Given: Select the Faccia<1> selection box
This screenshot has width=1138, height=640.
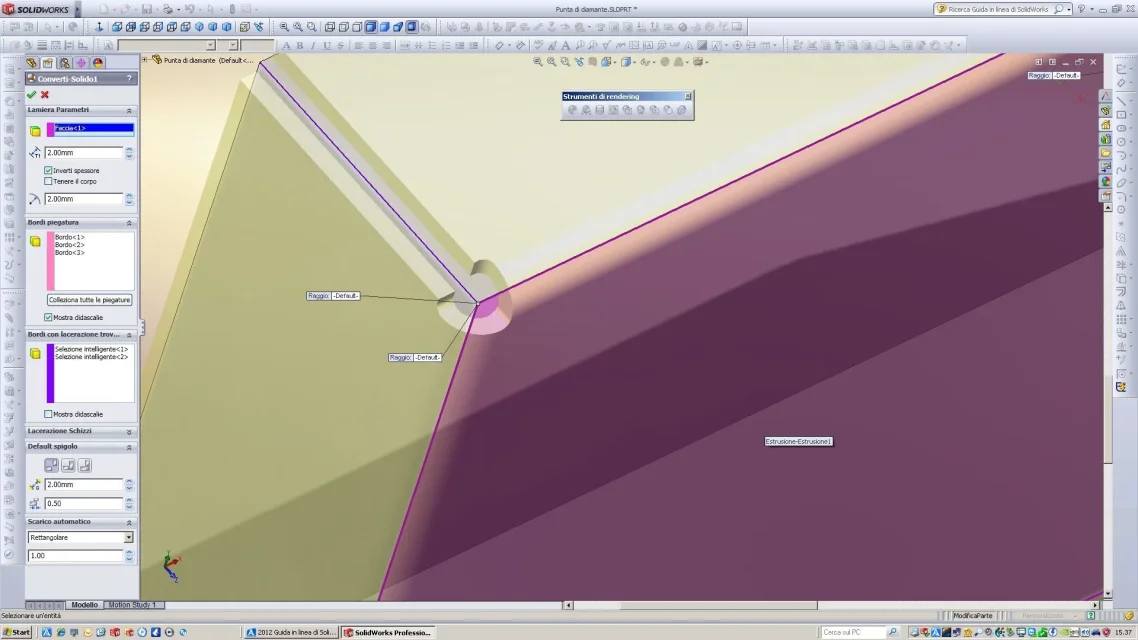Looking at the screenshot, I should pyautogui.click(x=94, y=128).
